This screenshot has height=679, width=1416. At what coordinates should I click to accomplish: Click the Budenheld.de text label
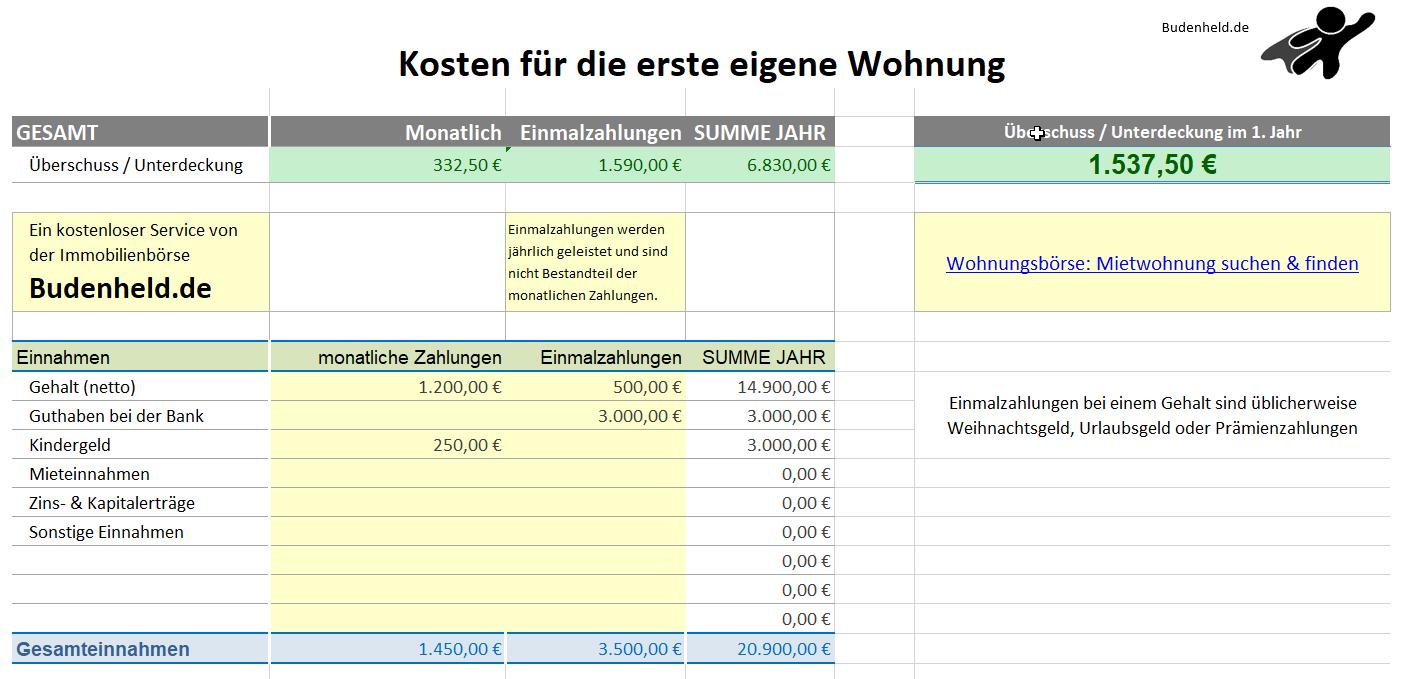(x=1204, y=26)
